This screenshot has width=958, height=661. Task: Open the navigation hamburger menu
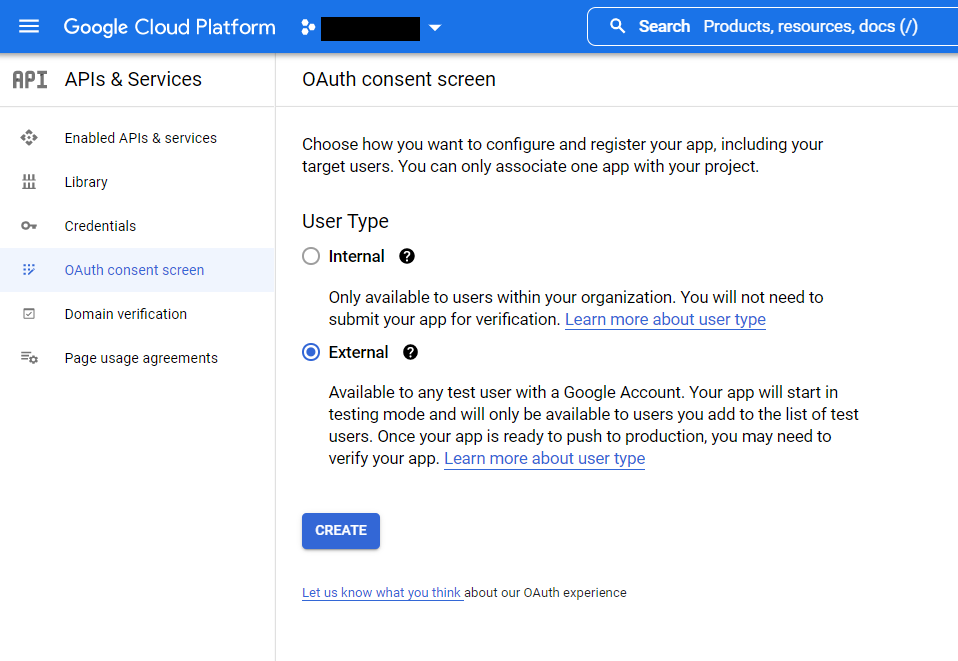(x=28, y=26)
